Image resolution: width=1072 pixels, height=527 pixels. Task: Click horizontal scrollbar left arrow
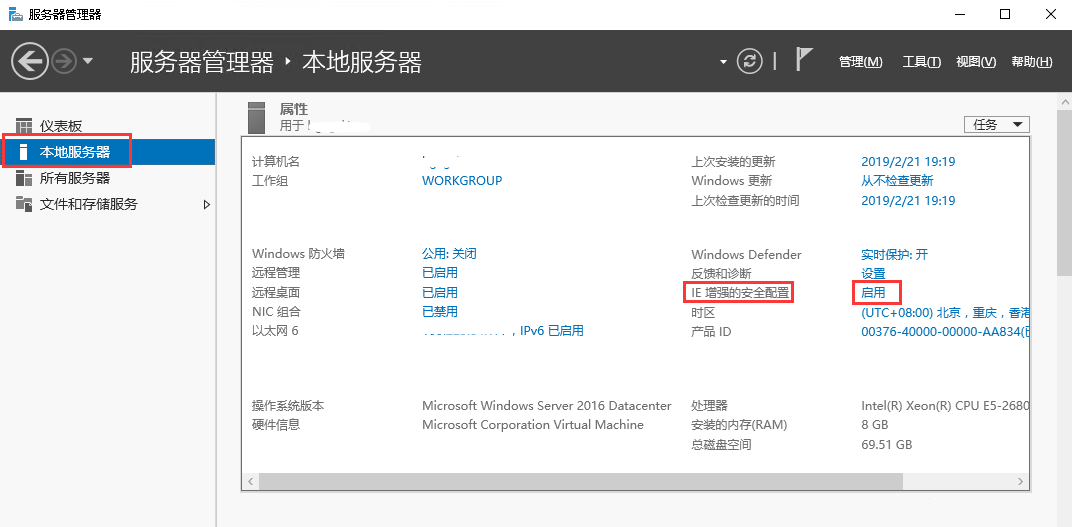click(x=250, y=481)
